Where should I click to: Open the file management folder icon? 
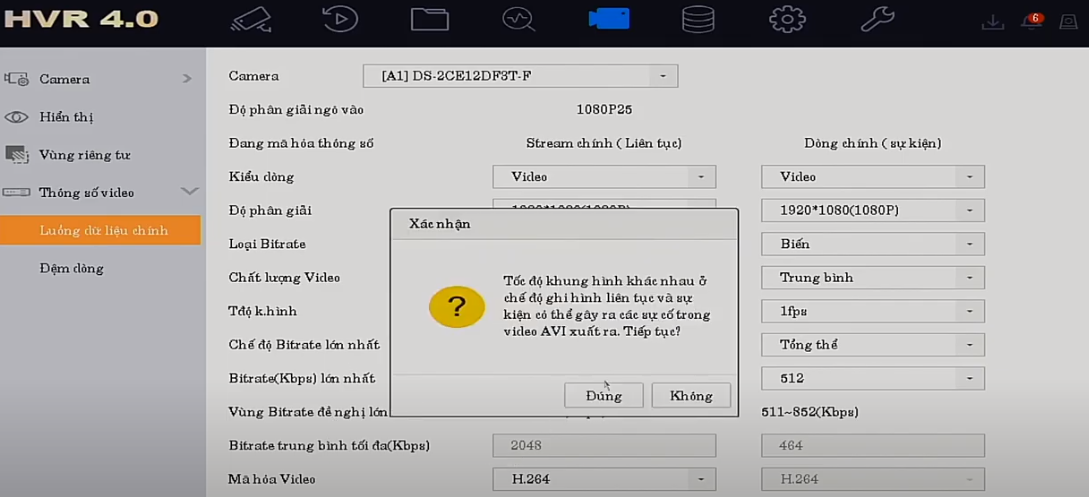[430, 19]
